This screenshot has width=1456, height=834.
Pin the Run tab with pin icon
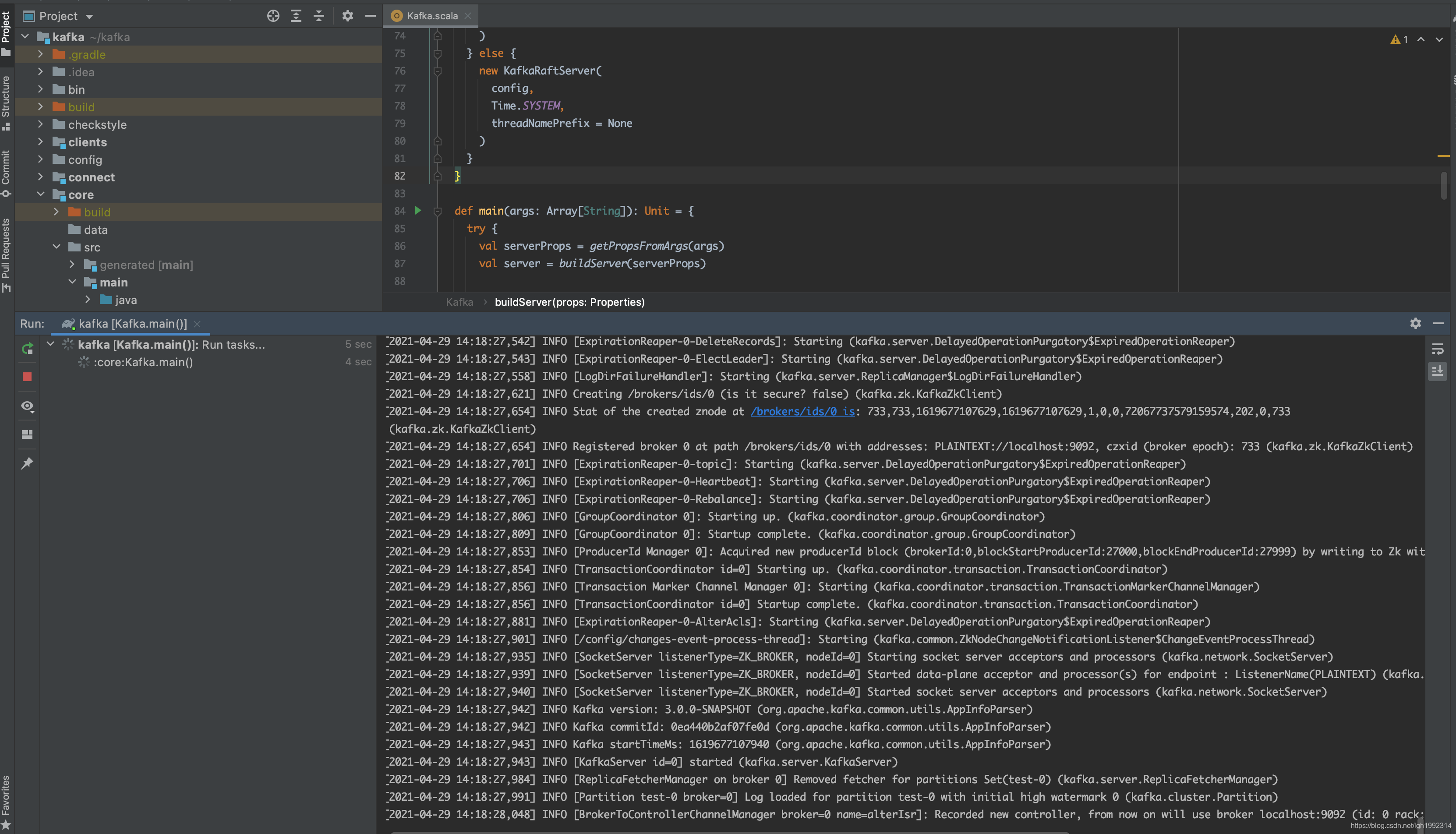27,463
